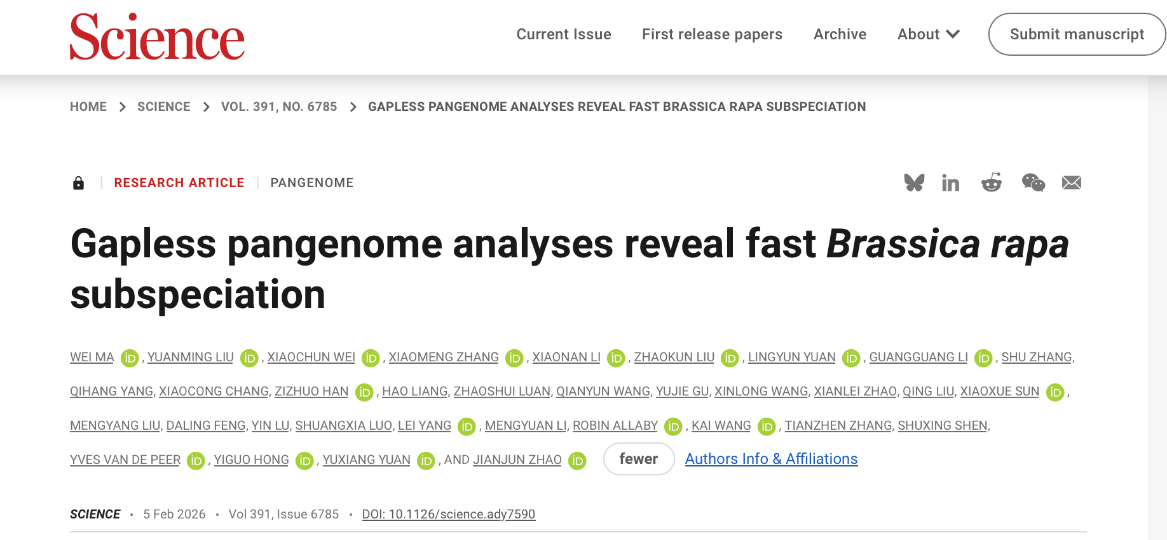This screenshot has height=540, width=1167.
Task: Open the Archive page
Action: click(840, 34)
